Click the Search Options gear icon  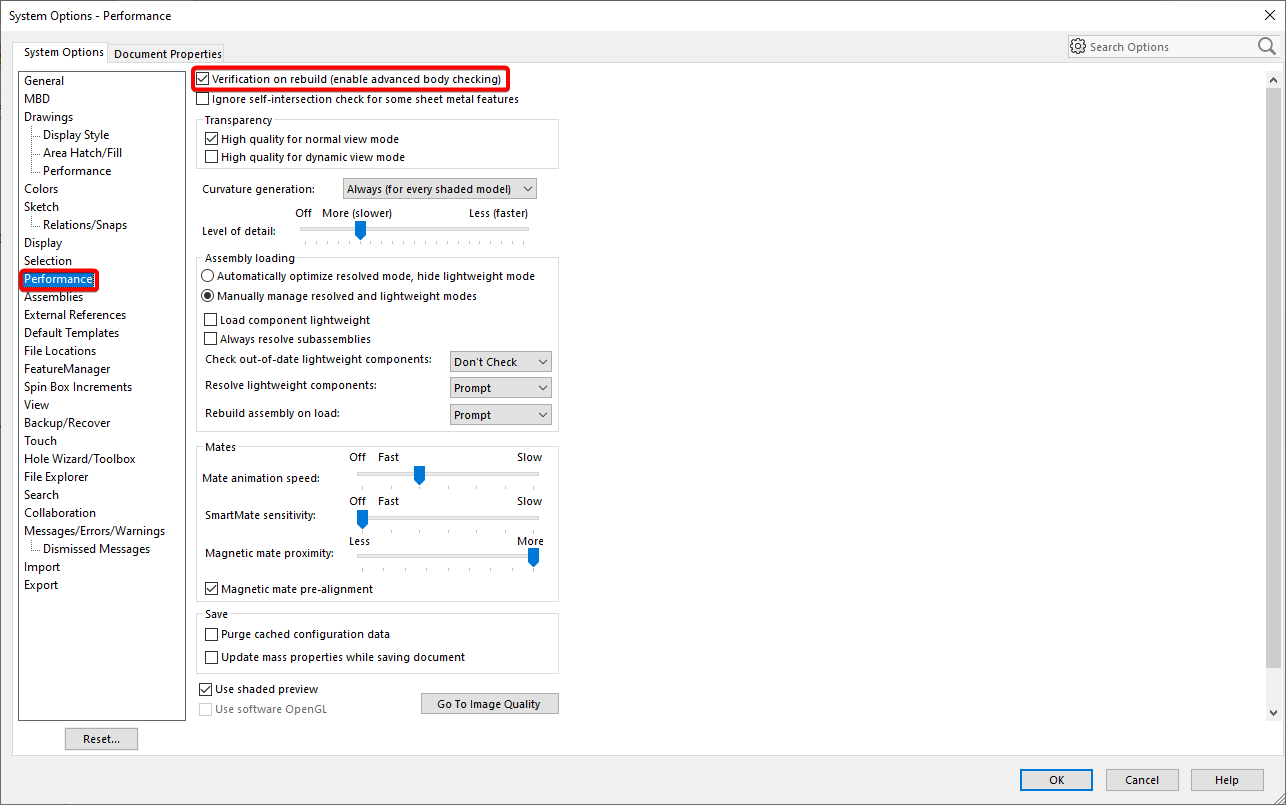(x=1078, y=46)
